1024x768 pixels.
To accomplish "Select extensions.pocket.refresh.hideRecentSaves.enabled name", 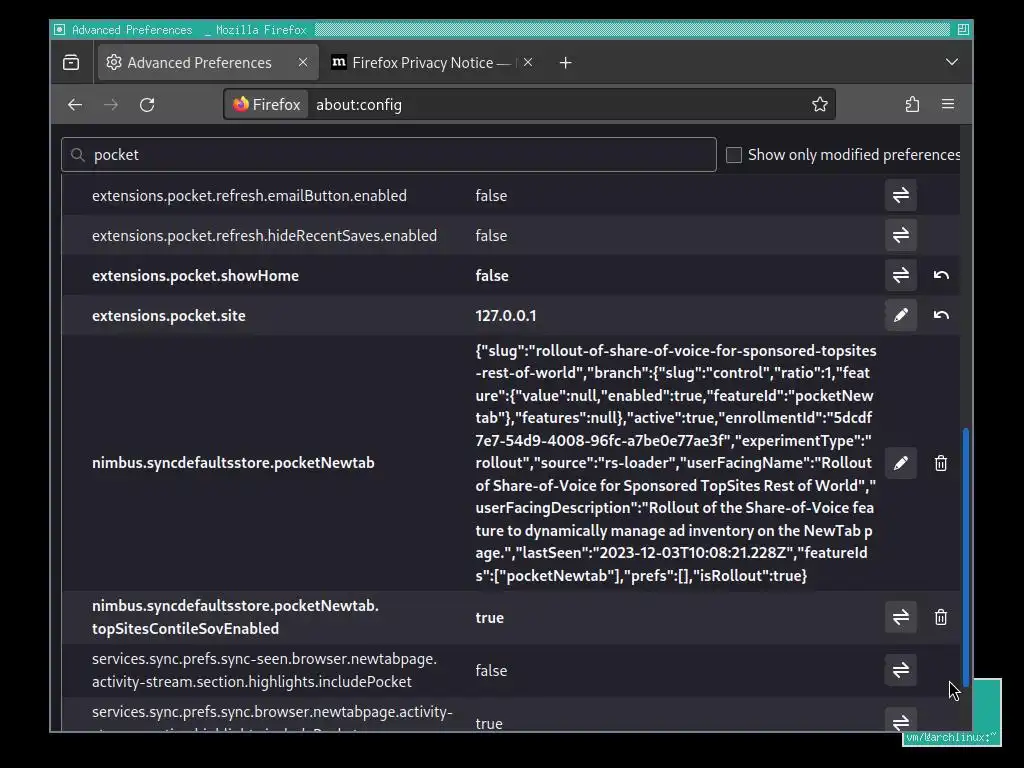I will (264, 236).
